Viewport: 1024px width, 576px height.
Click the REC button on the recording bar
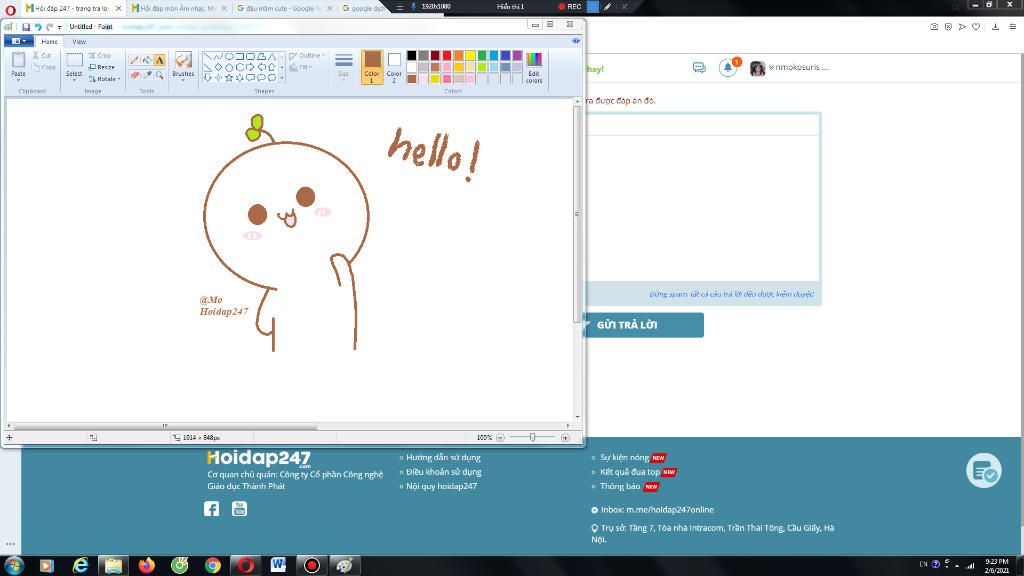569,7
